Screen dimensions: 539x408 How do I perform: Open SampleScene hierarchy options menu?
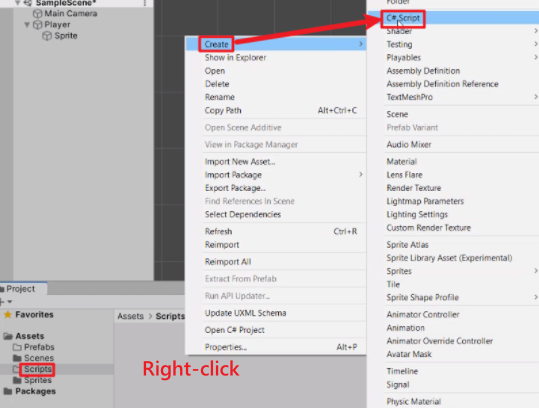pyautogui.click(x=145, y=3)
